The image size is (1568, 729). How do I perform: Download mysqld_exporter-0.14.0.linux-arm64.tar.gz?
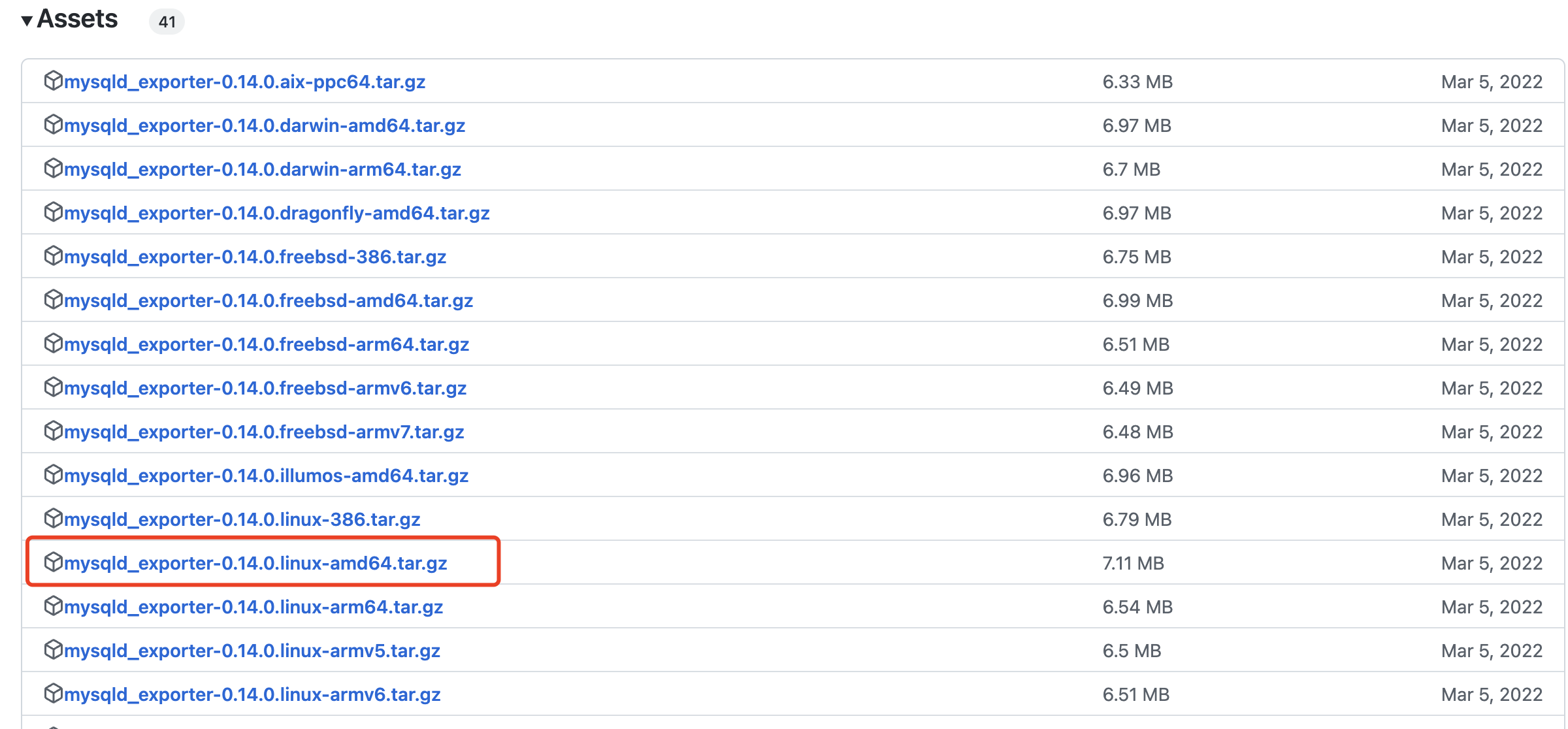(253, 607)
